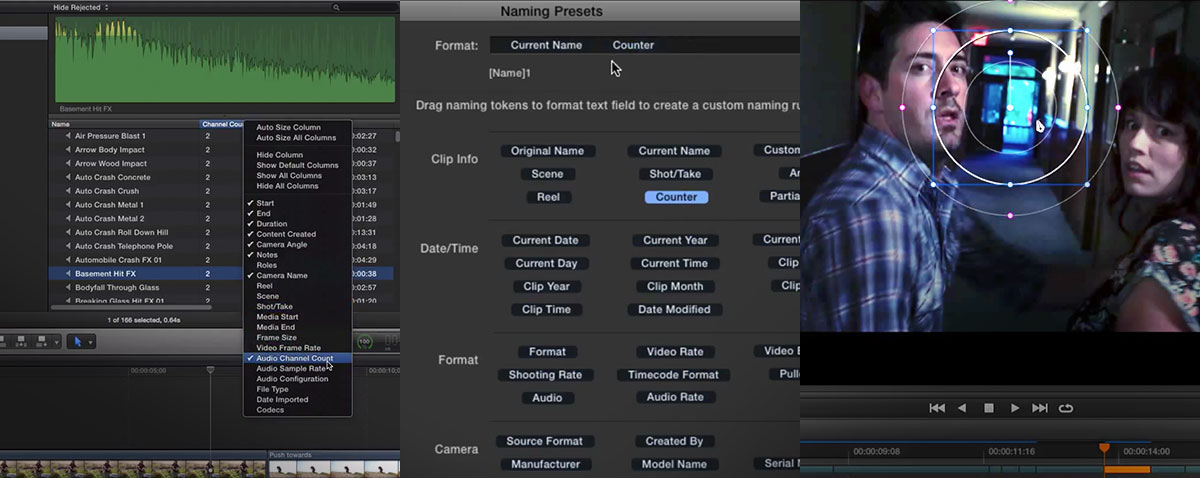The width and height of the screenshot is (1200, 478).
Task: Play the viewer in reverse
Action: (x=962, y=408)
